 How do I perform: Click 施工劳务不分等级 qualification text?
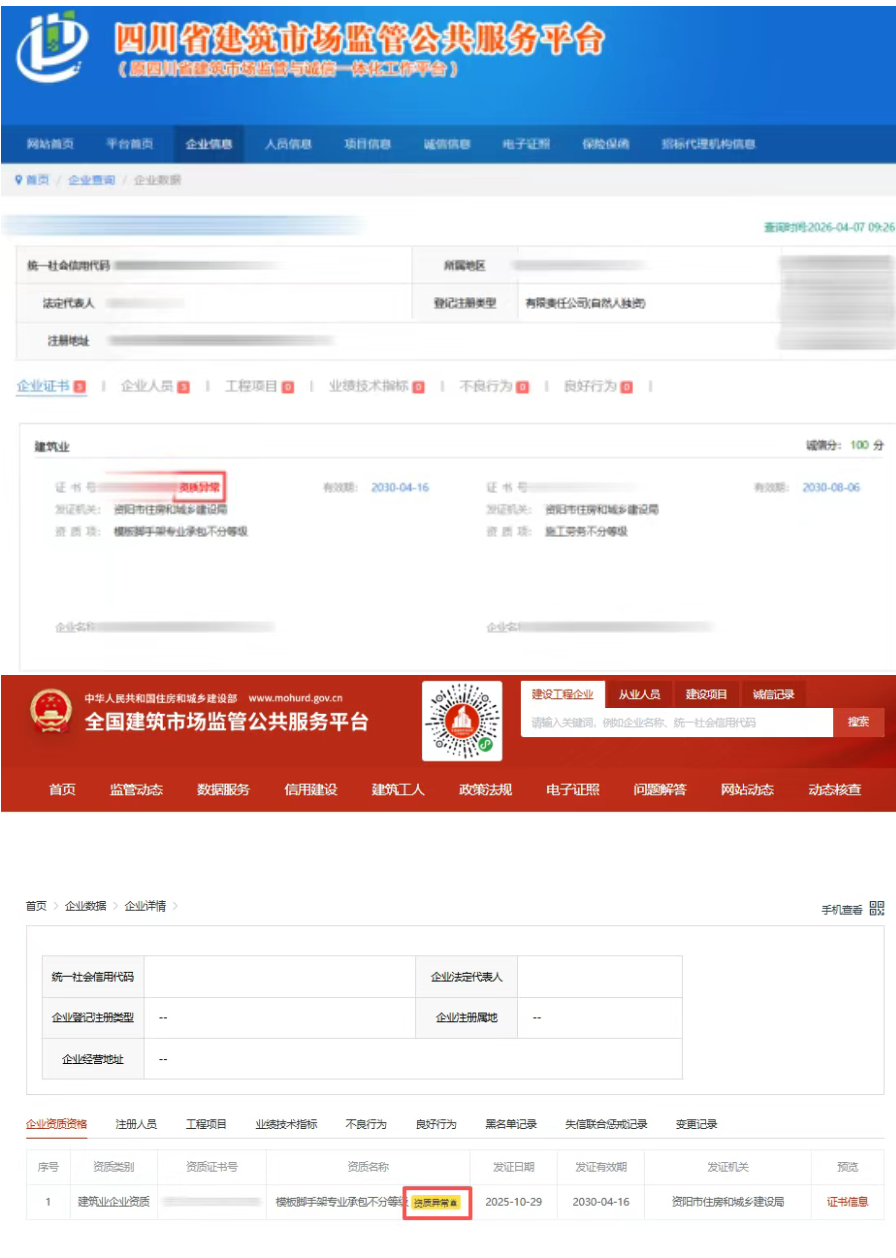click(586, 531)
